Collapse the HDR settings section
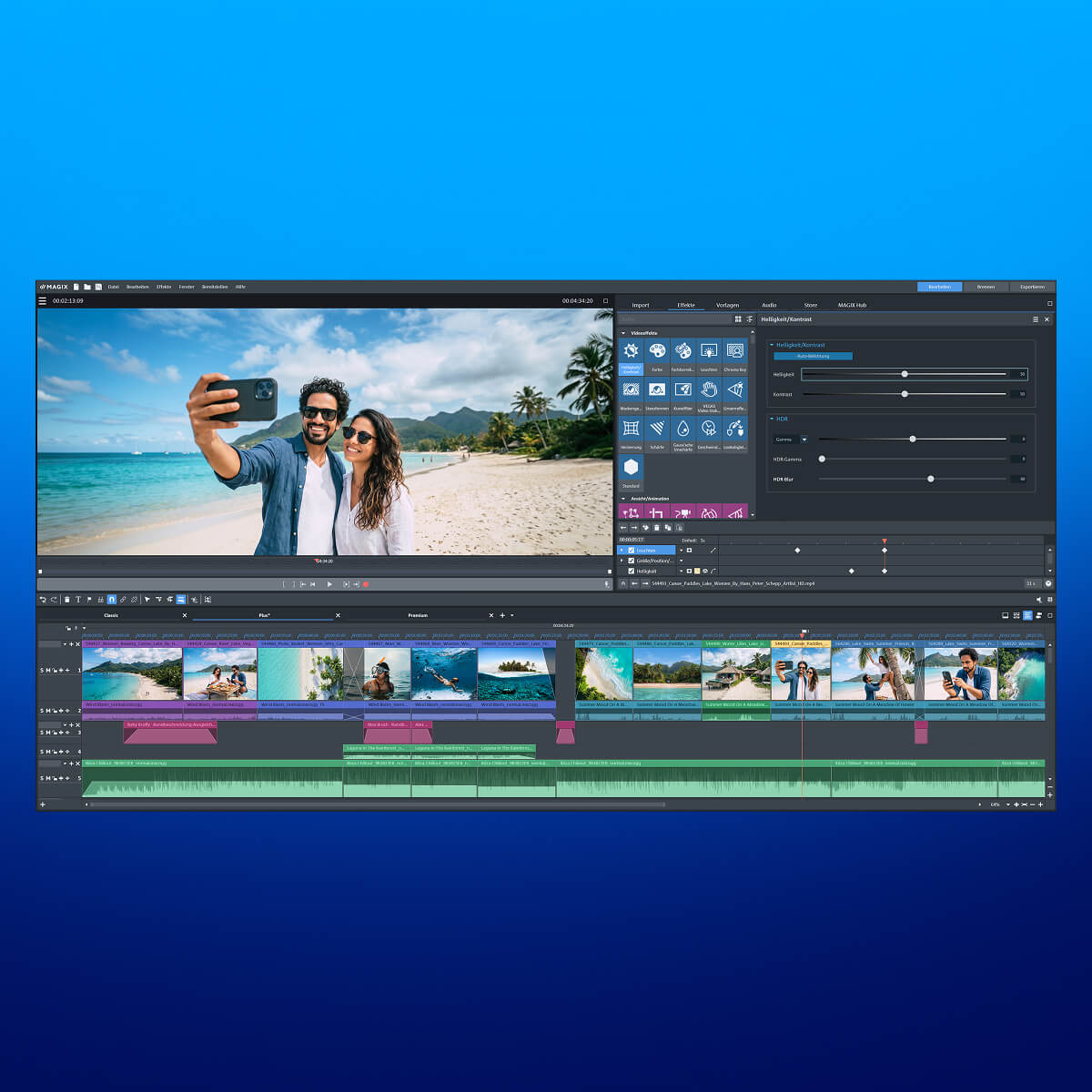The image size is (1092, 1092). [x=772, y=420]
